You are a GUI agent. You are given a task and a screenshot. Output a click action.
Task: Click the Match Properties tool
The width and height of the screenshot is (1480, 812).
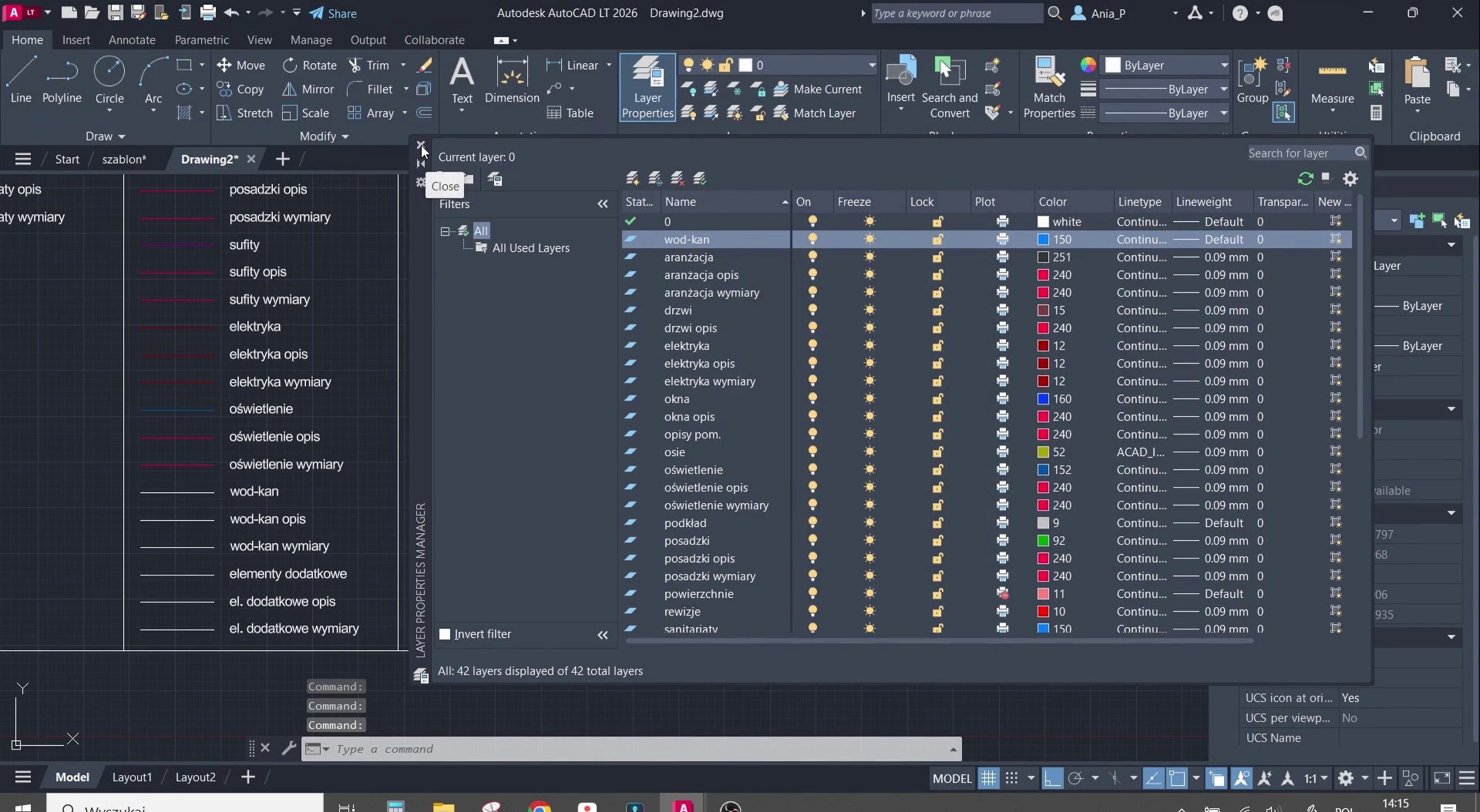point(1049,88)
